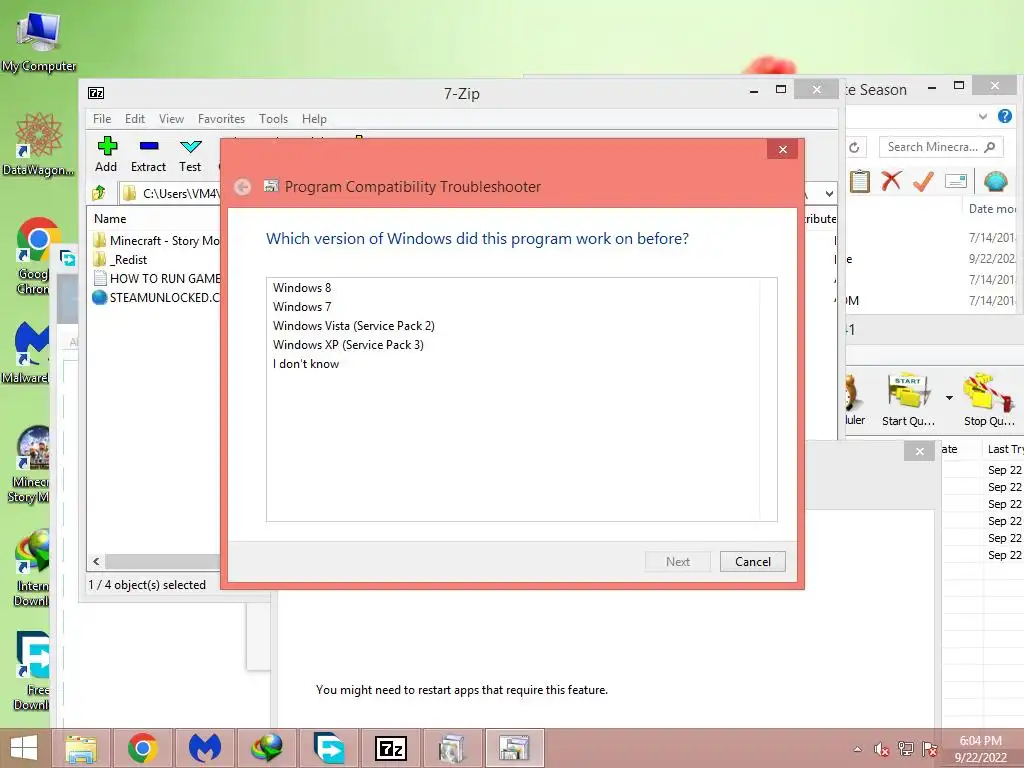Select the "I don't know" option
This screenshot has width=1024, height=768.
306,364
